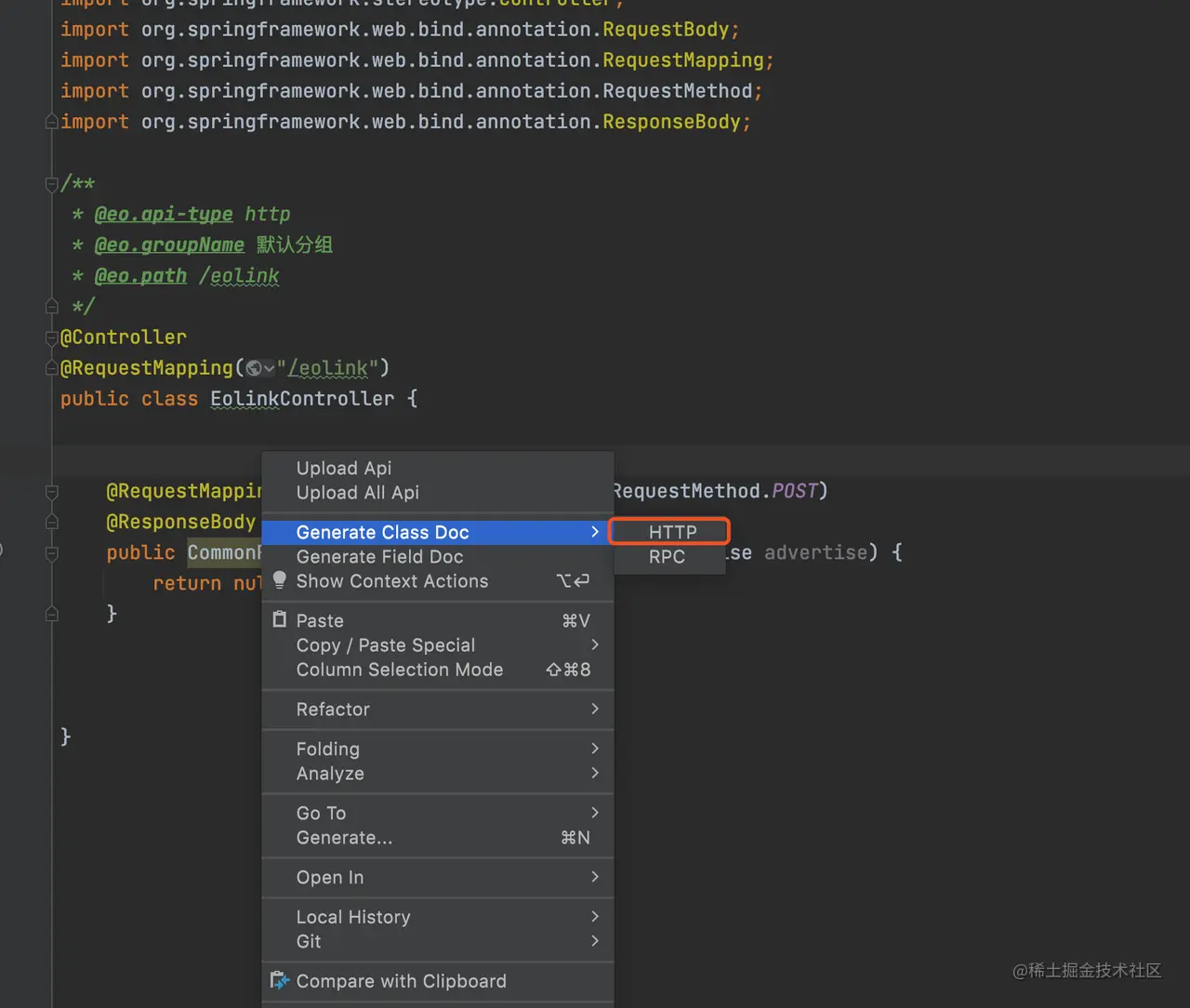Toggle fold marker at the method's closing brace

click(52, 614)
